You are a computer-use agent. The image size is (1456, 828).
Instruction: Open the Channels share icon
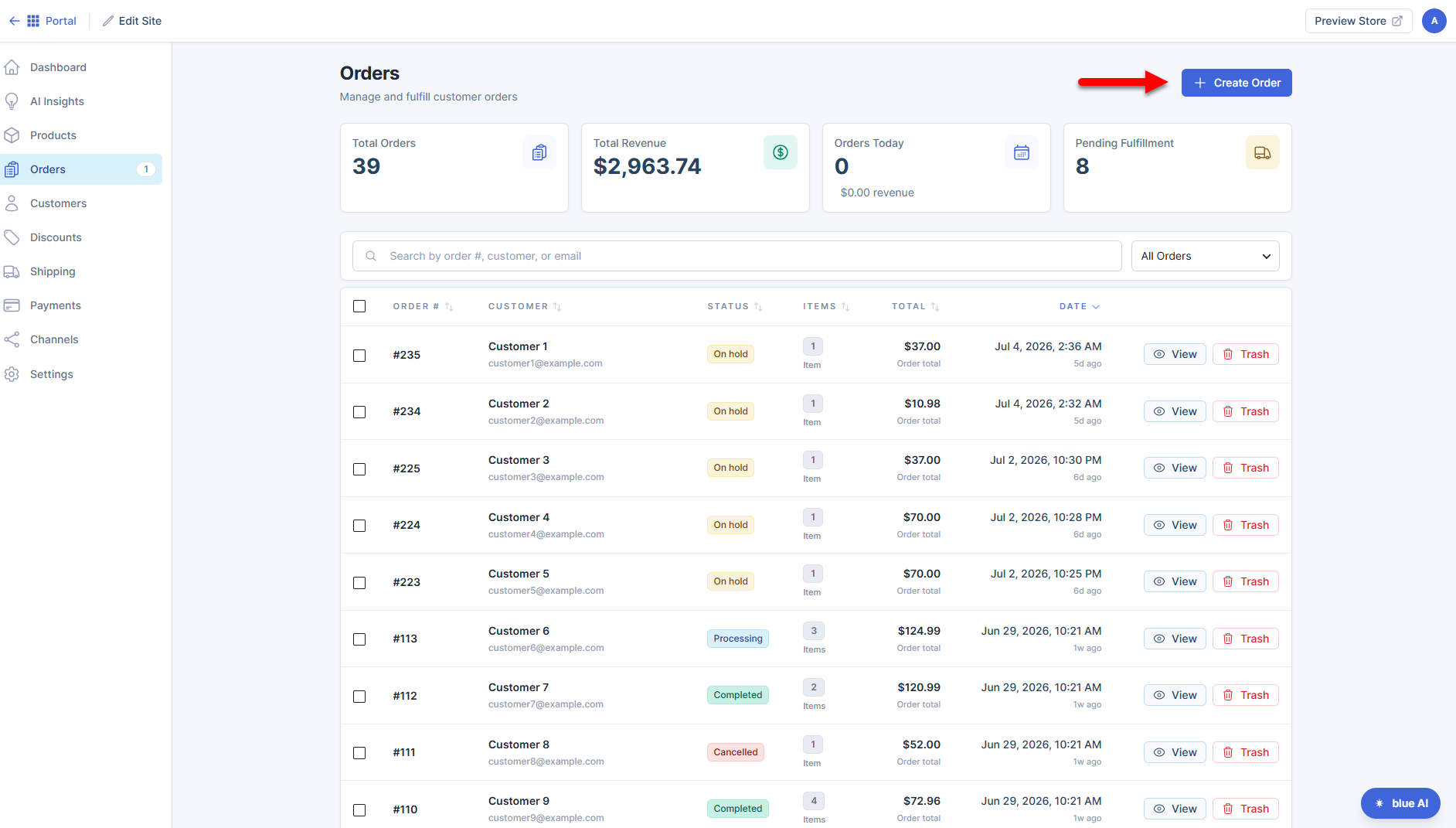coord(12,339)
